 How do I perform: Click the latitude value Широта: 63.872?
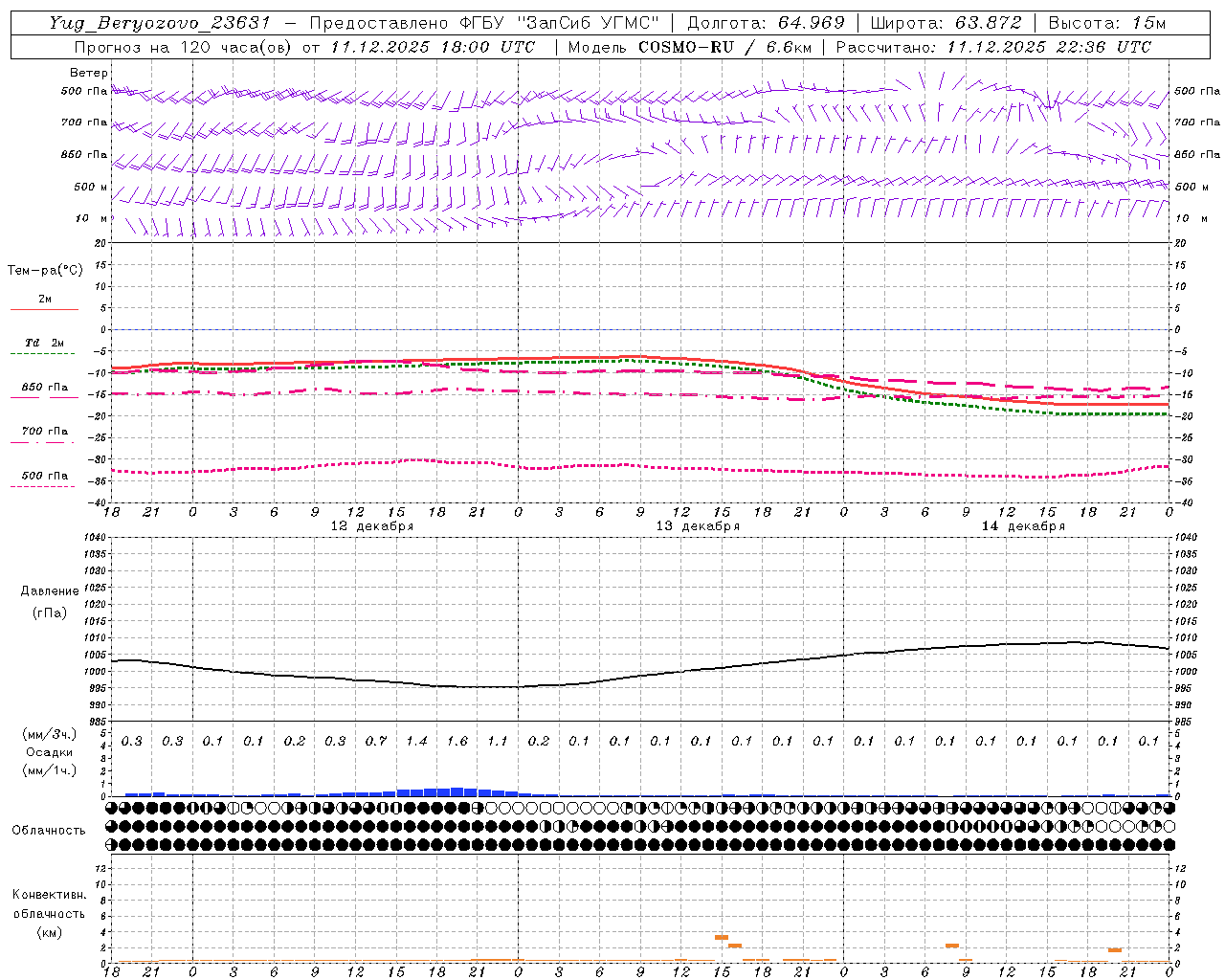pyautogui.click(x=947, y=23)
